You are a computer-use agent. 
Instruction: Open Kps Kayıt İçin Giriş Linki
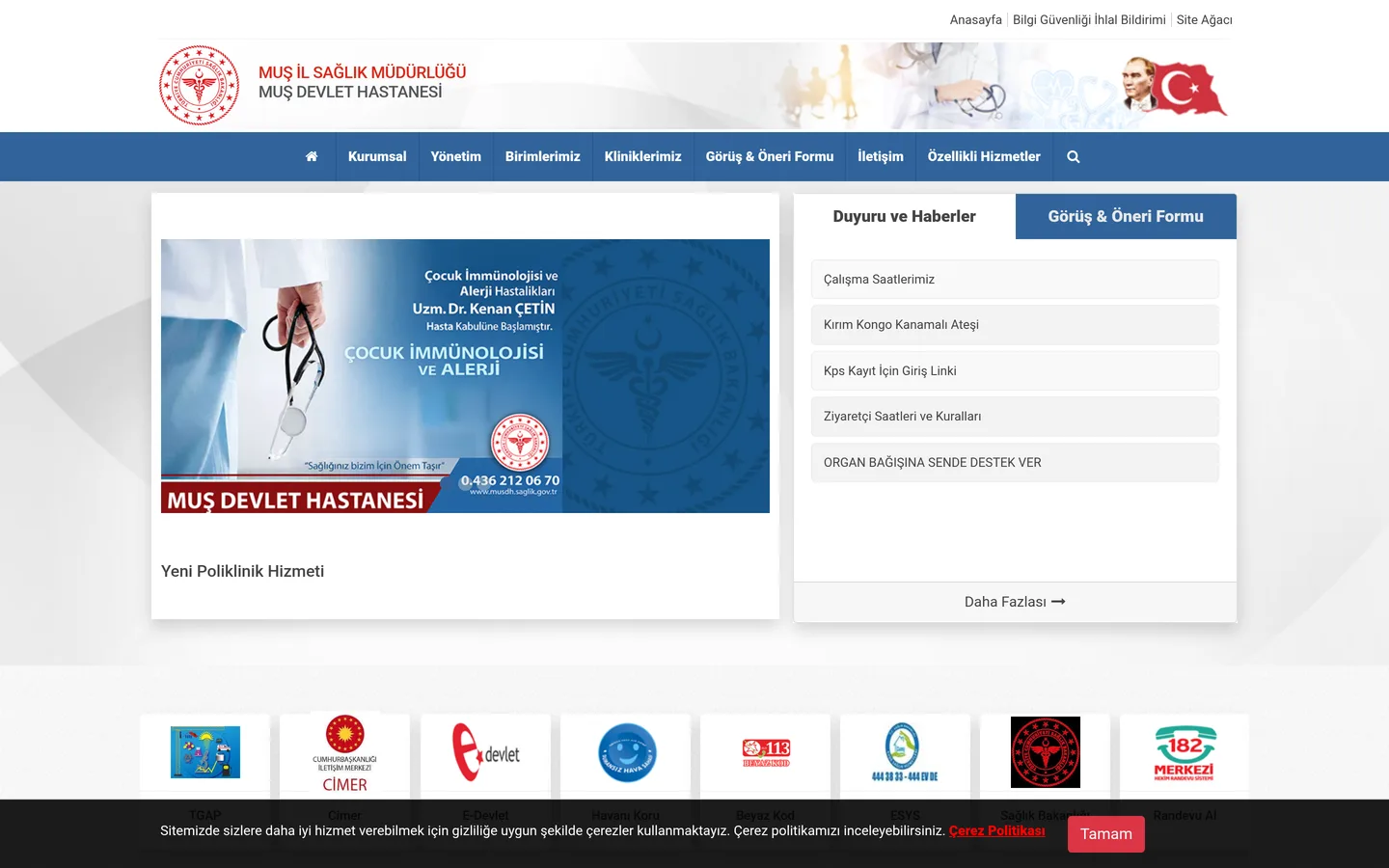[x=1015, y=371]
